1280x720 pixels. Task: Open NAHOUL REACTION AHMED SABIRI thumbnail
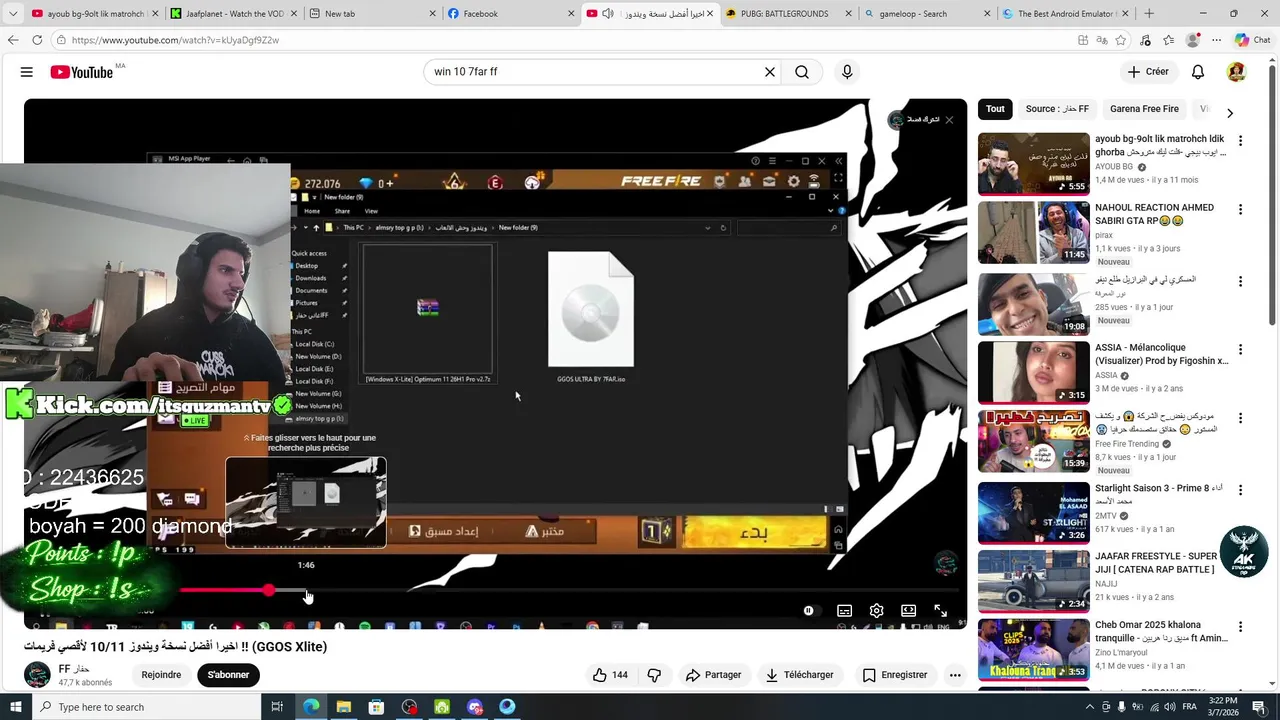click(x=1033, y=232)
